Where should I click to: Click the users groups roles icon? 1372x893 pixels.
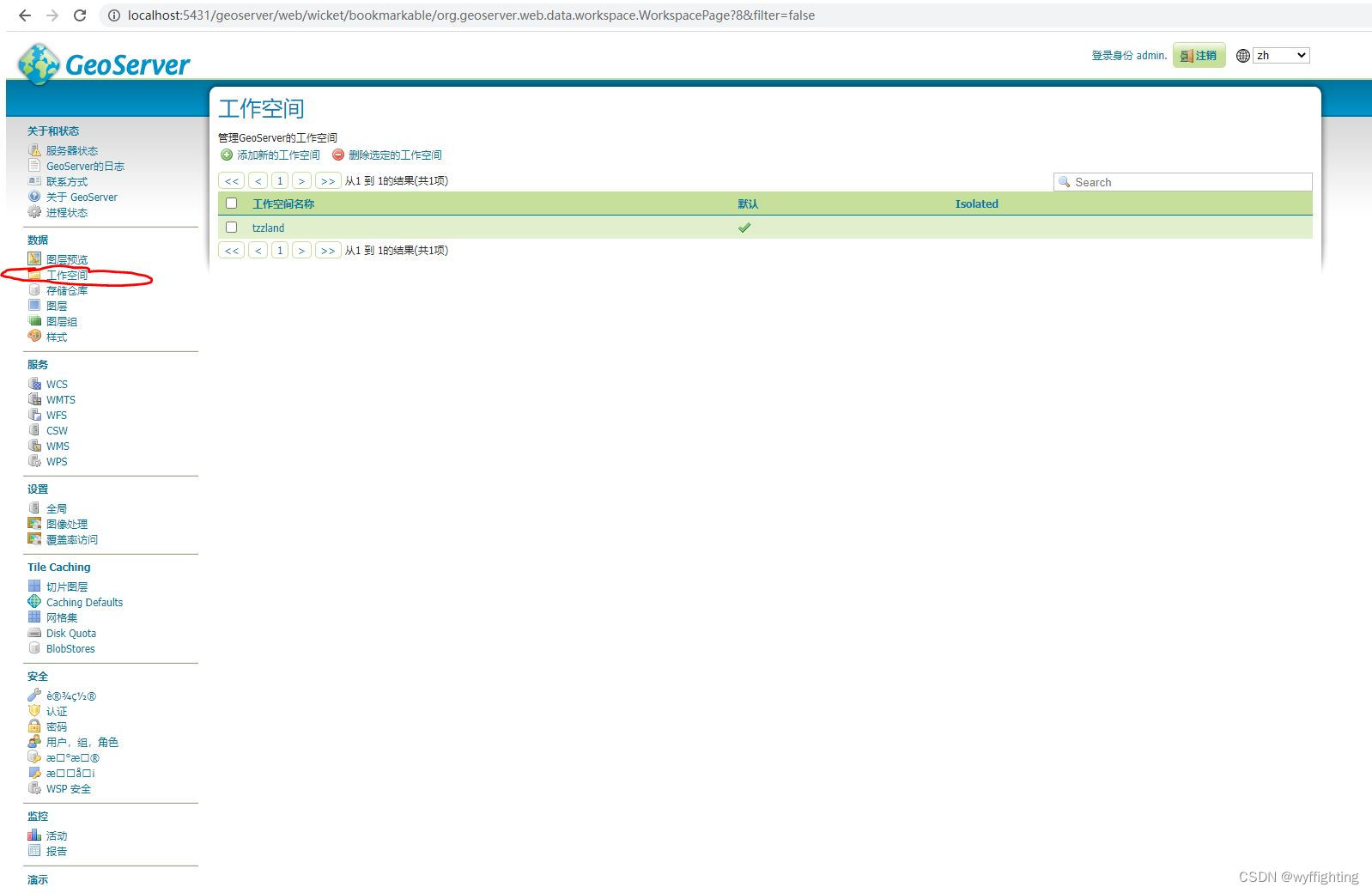pos(34,742)
